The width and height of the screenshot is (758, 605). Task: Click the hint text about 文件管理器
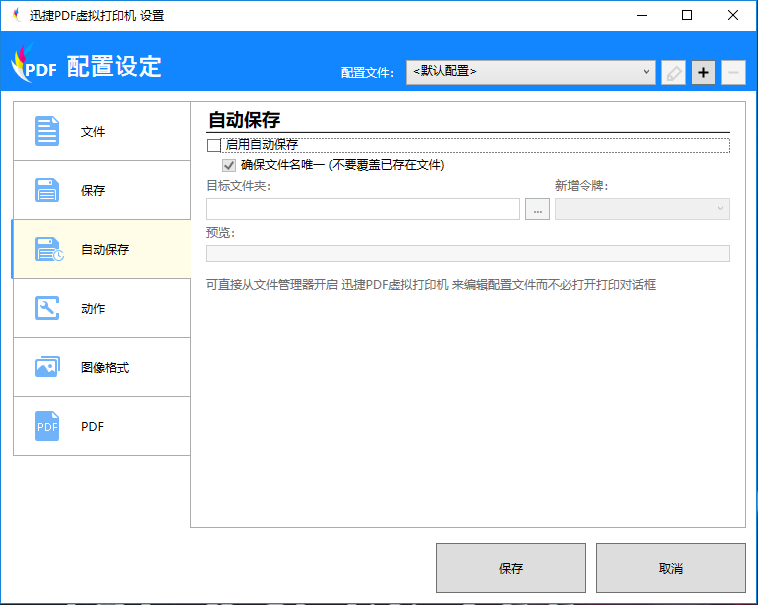431,285
